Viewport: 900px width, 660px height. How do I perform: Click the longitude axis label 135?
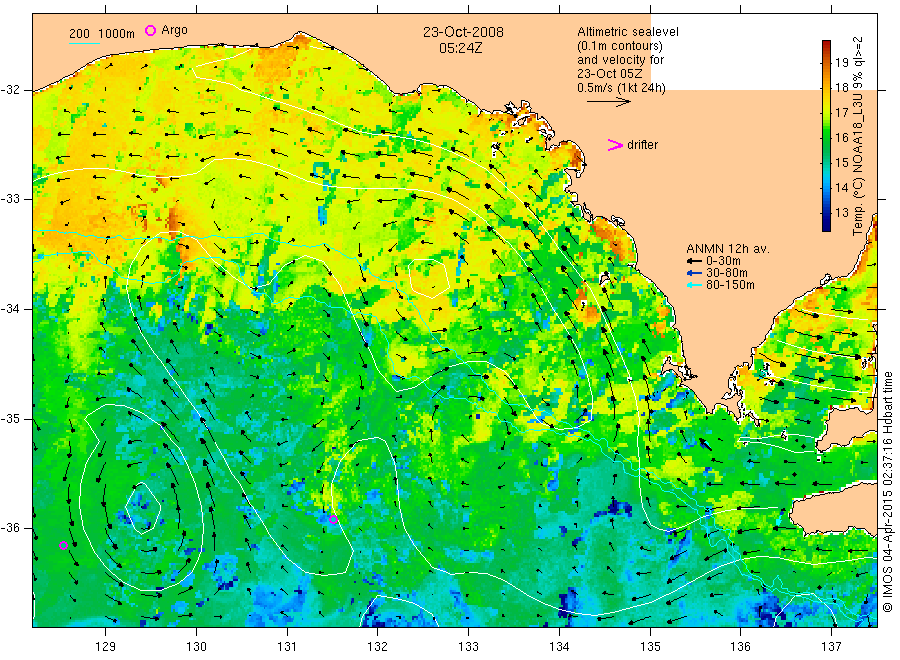coord(650,647)
